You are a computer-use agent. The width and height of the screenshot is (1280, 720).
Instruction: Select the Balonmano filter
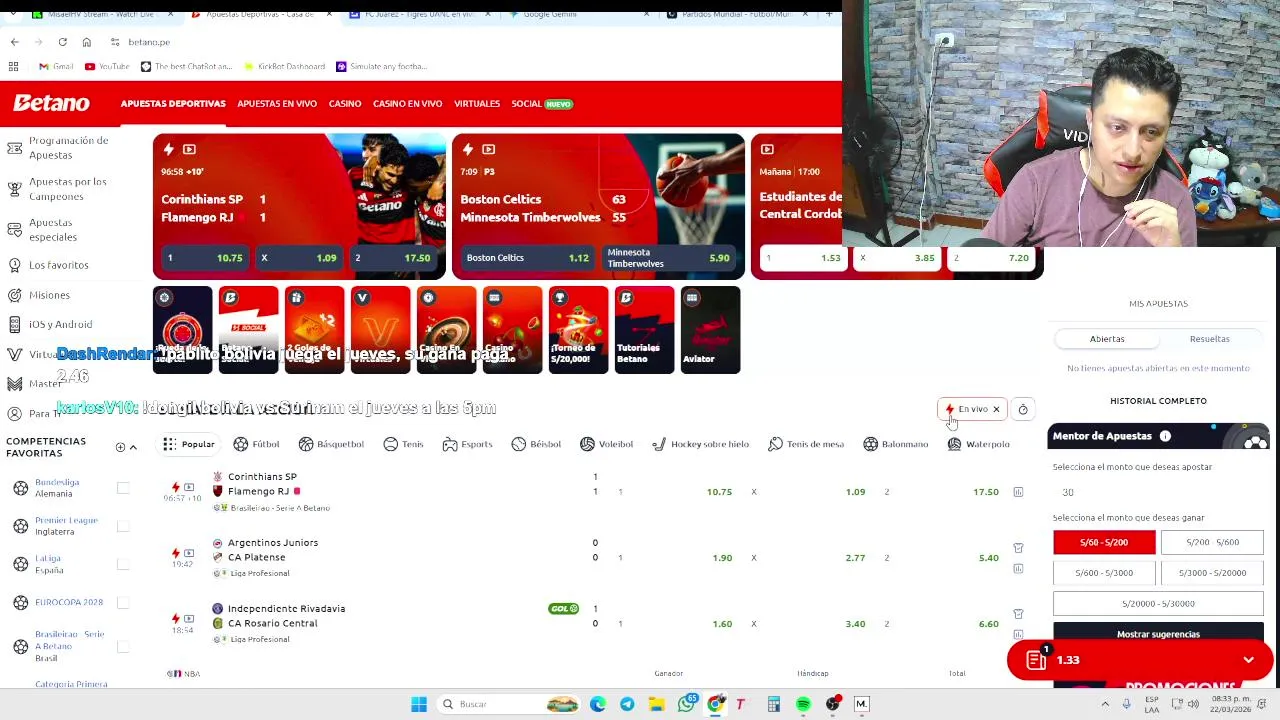tap(896, 444)
